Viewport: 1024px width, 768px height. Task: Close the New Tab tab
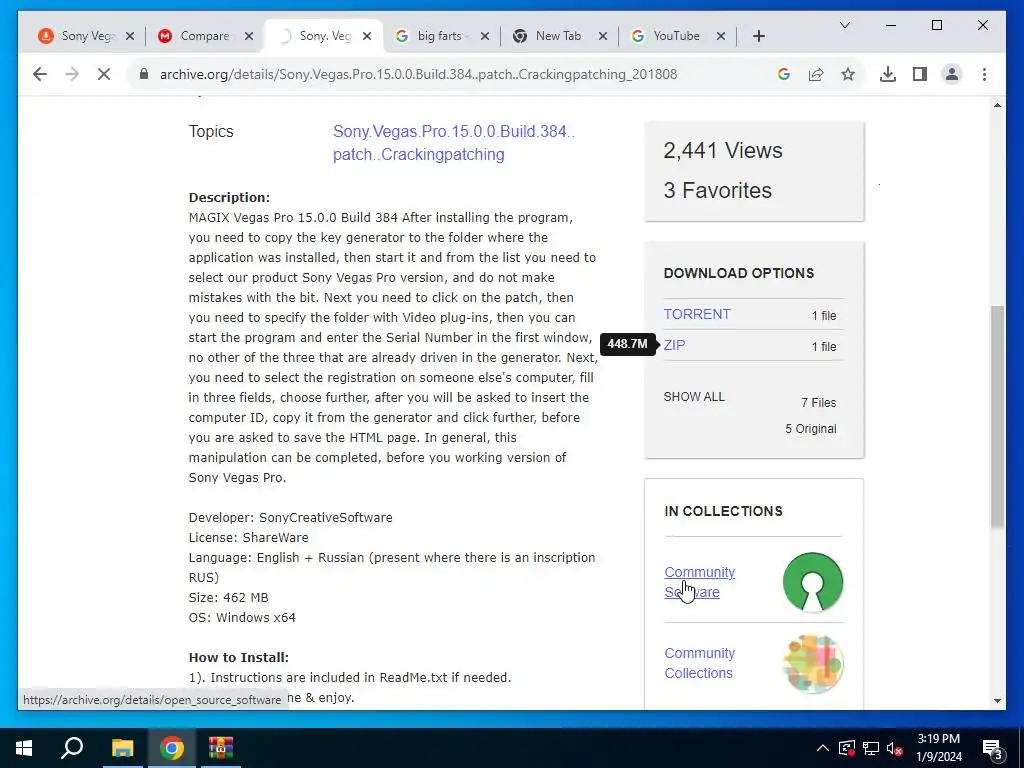coord(603,37)
